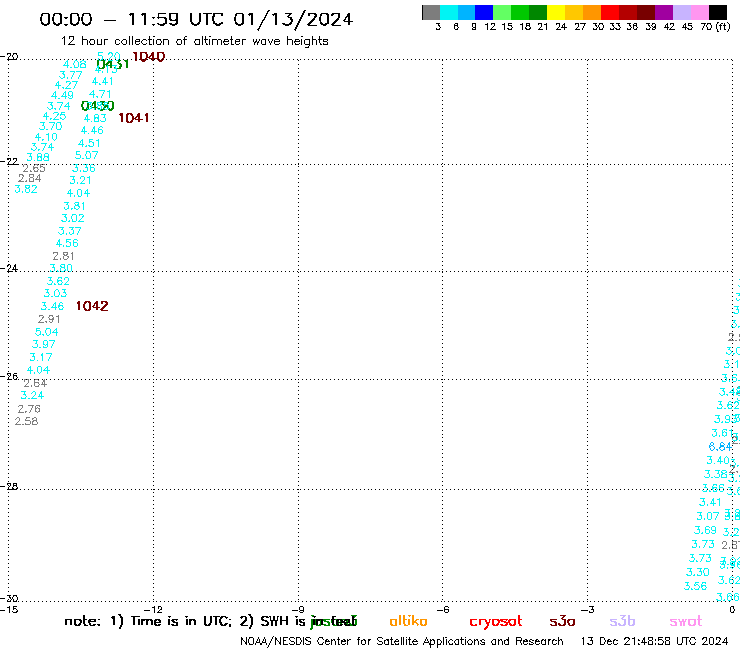
Task: Click the light green swatch in the color scale
Action: [502, 12]
